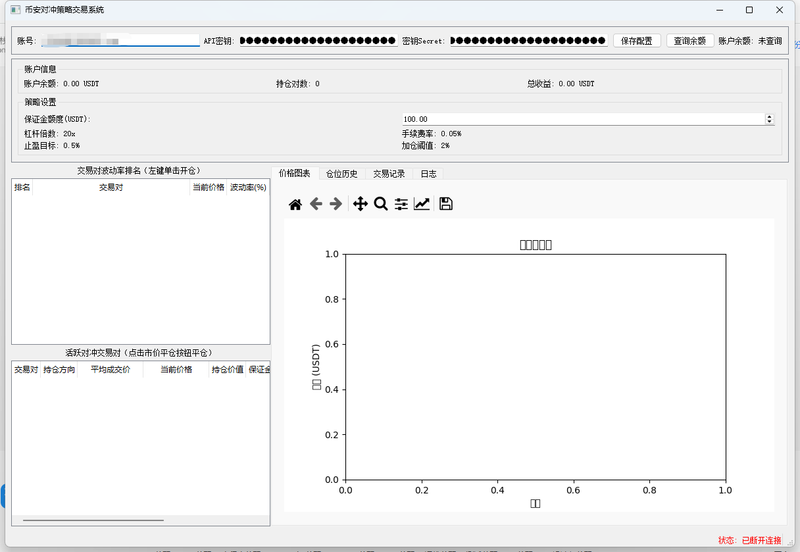Focus the 密钥Secret input field
The width and height of the screenshot is (800, 552).
[528, 41]
